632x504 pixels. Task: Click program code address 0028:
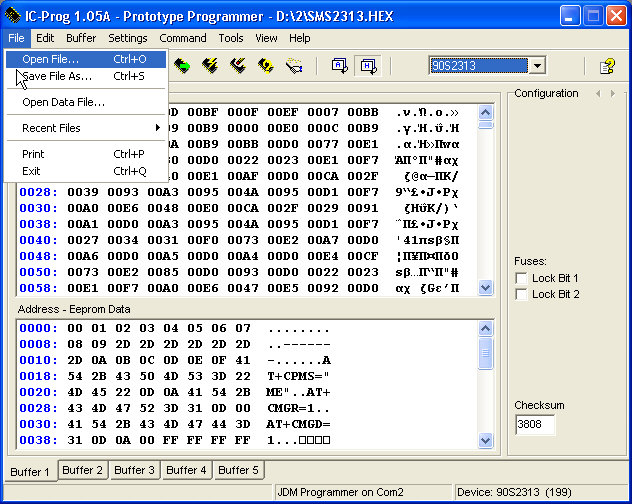pyautogui.click(x=39, y=192)
